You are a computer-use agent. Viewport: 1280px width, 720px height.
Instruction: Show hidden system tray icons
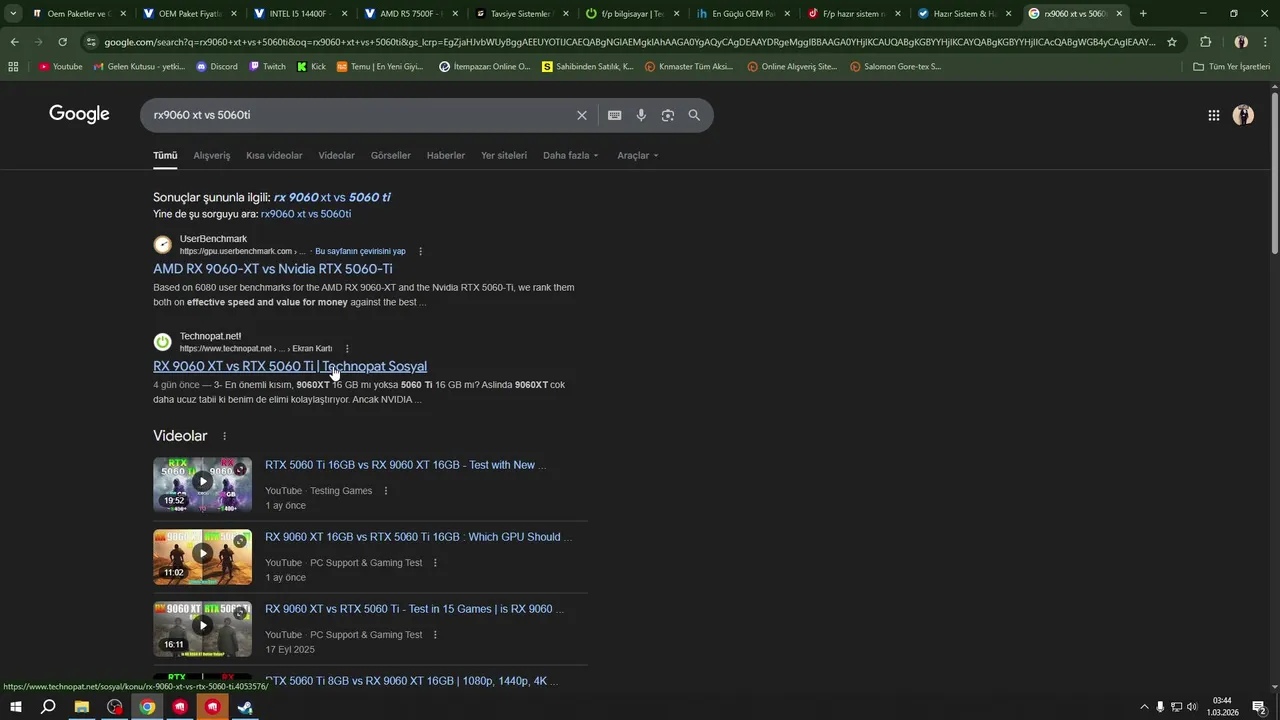[x=1144, y=707]
